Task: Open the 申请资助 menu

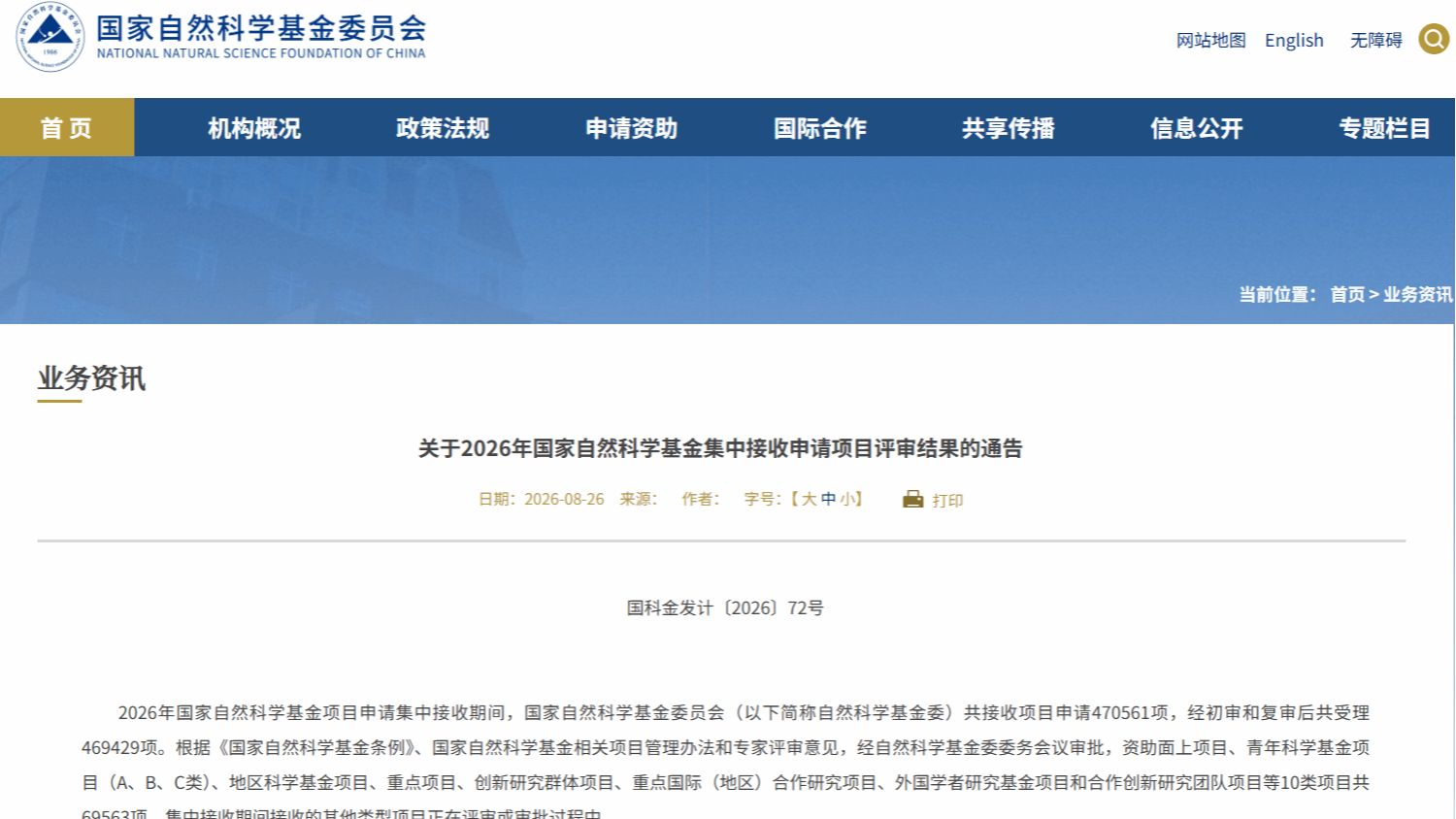Action: tap(631, 128)
